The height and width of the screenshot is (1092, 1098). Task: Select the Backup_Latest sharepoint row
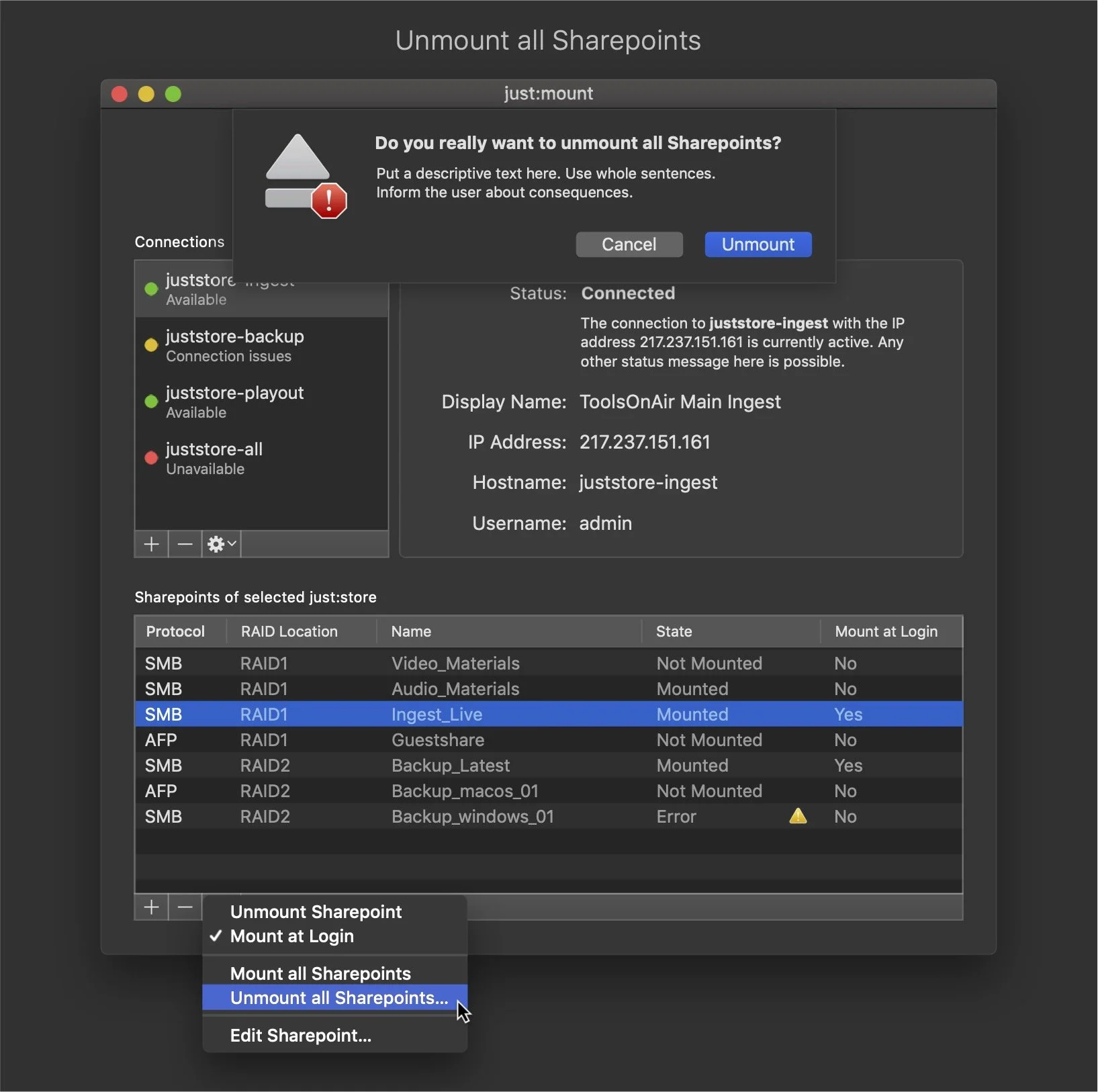coord(549,765)
